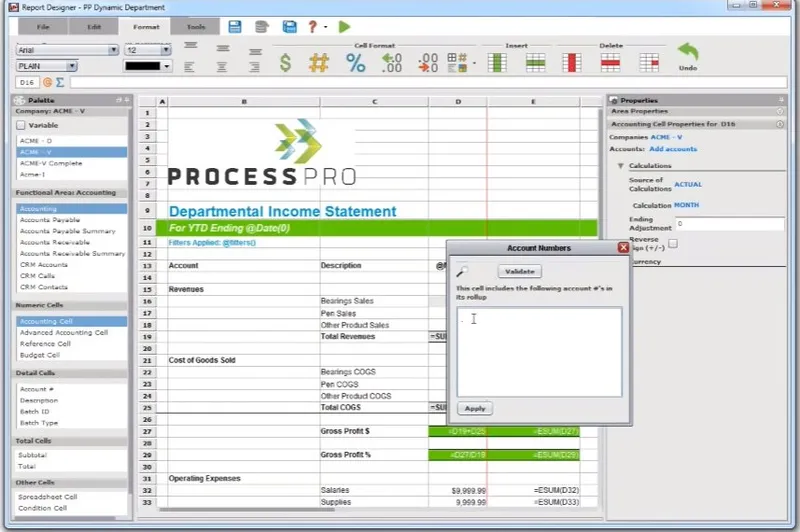
Task: Delete a row with the red row icon
Action: [610, 63]
